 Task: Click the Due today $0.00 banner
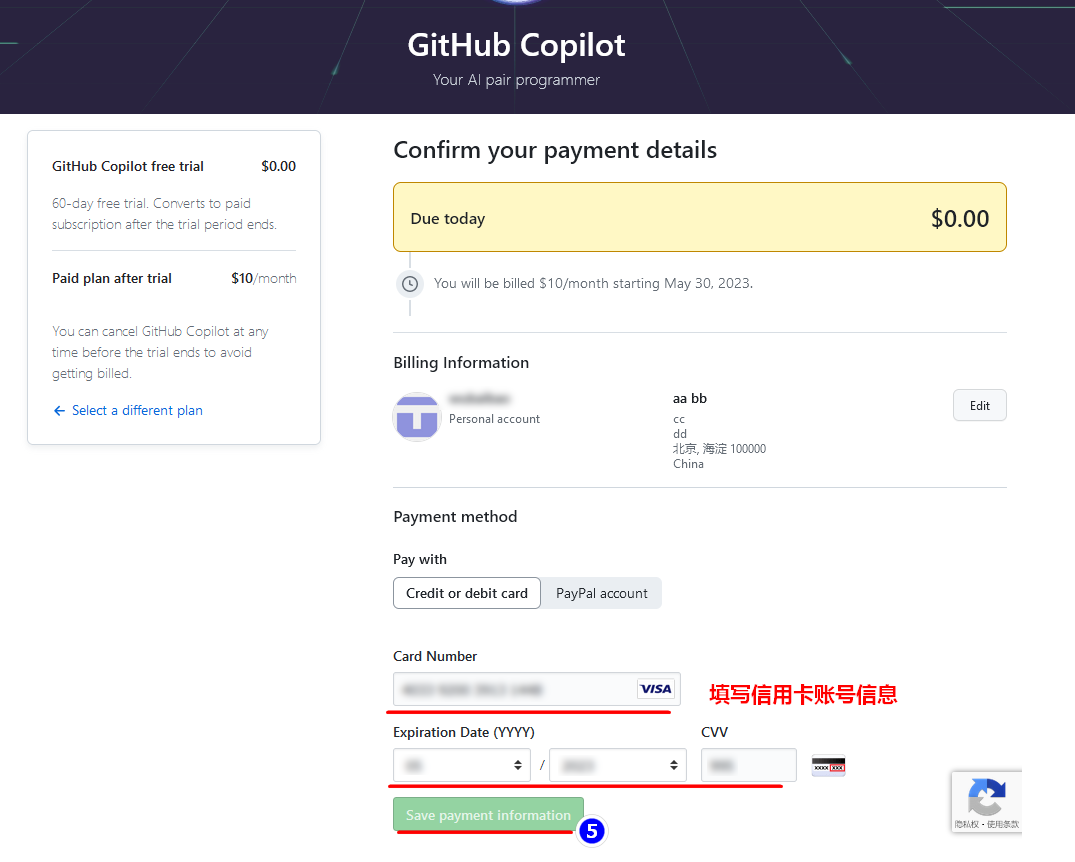click(x=699, y=217)
